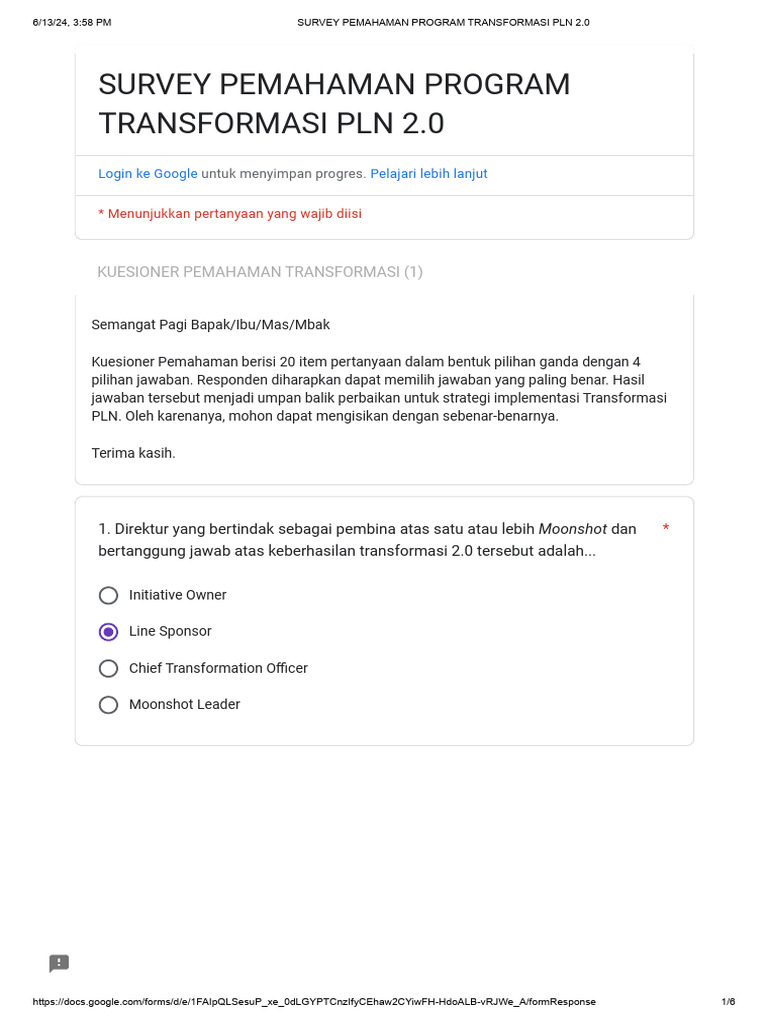The width and height of the screenshot is (768, 1024).
Task: Click the red 'Menunjukkan pertanyaan yang wajib diisi' notice
Action: pos(230,214)
